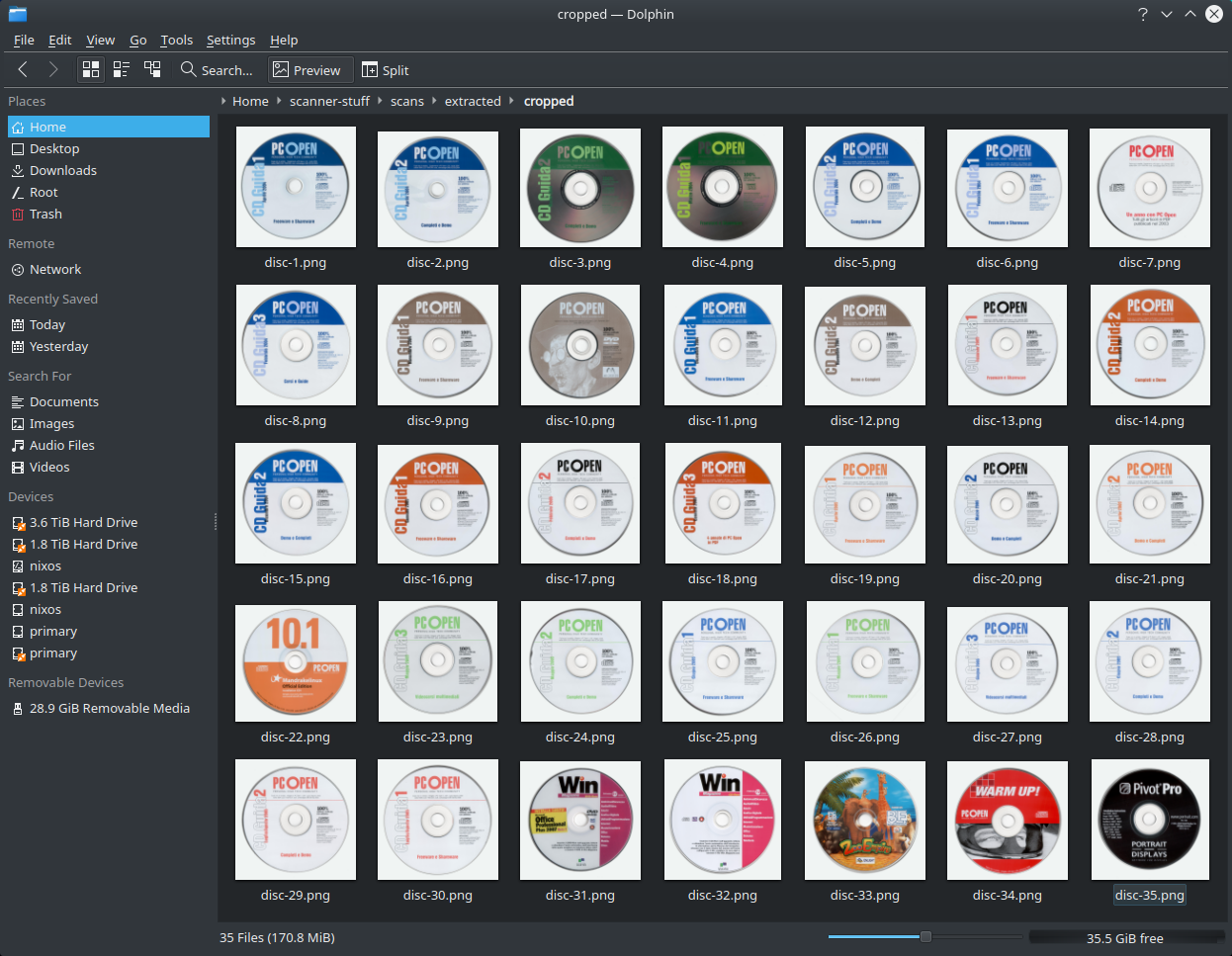Click 35 Files (170.8 MiB) status text
Screen dimensions: 1232x956
coord(277,937)
